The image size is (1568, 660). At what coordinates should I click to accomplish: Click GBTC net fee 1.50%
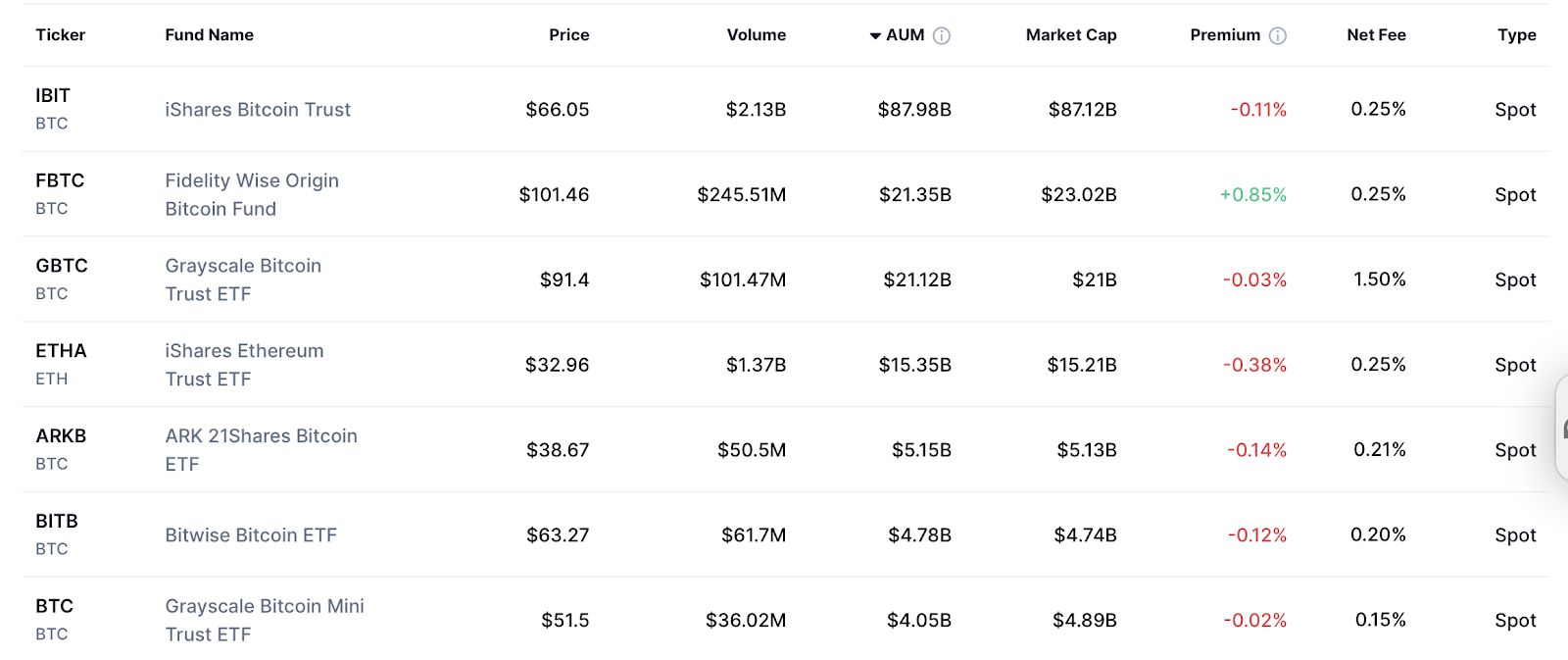pos(1380,279)
